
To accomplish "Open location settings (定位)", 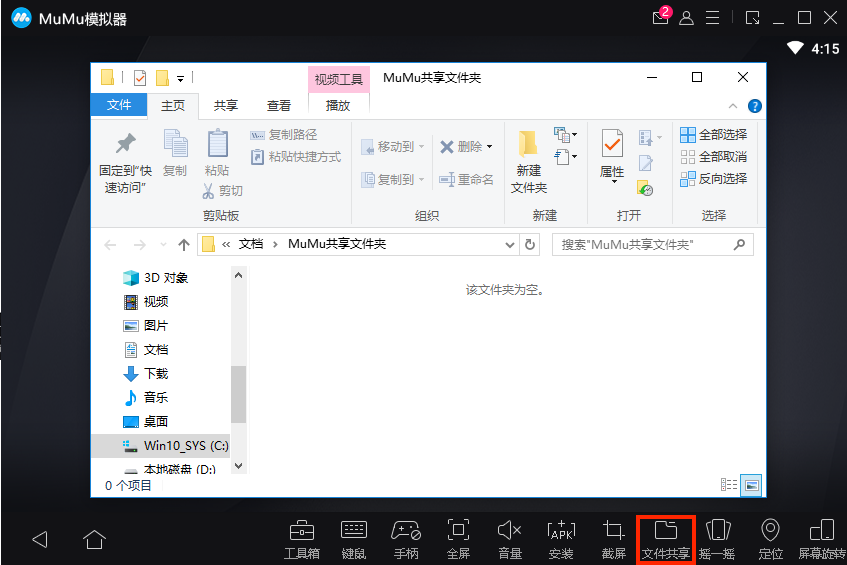I will click(x=770, y=539).
